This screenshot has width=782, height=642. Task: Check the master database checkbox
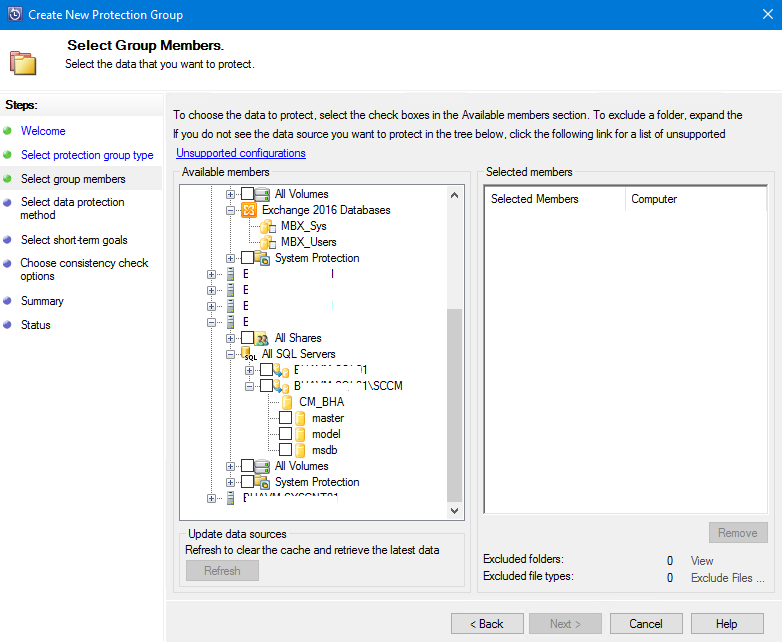pyautogui.click(x=285, y=418)
